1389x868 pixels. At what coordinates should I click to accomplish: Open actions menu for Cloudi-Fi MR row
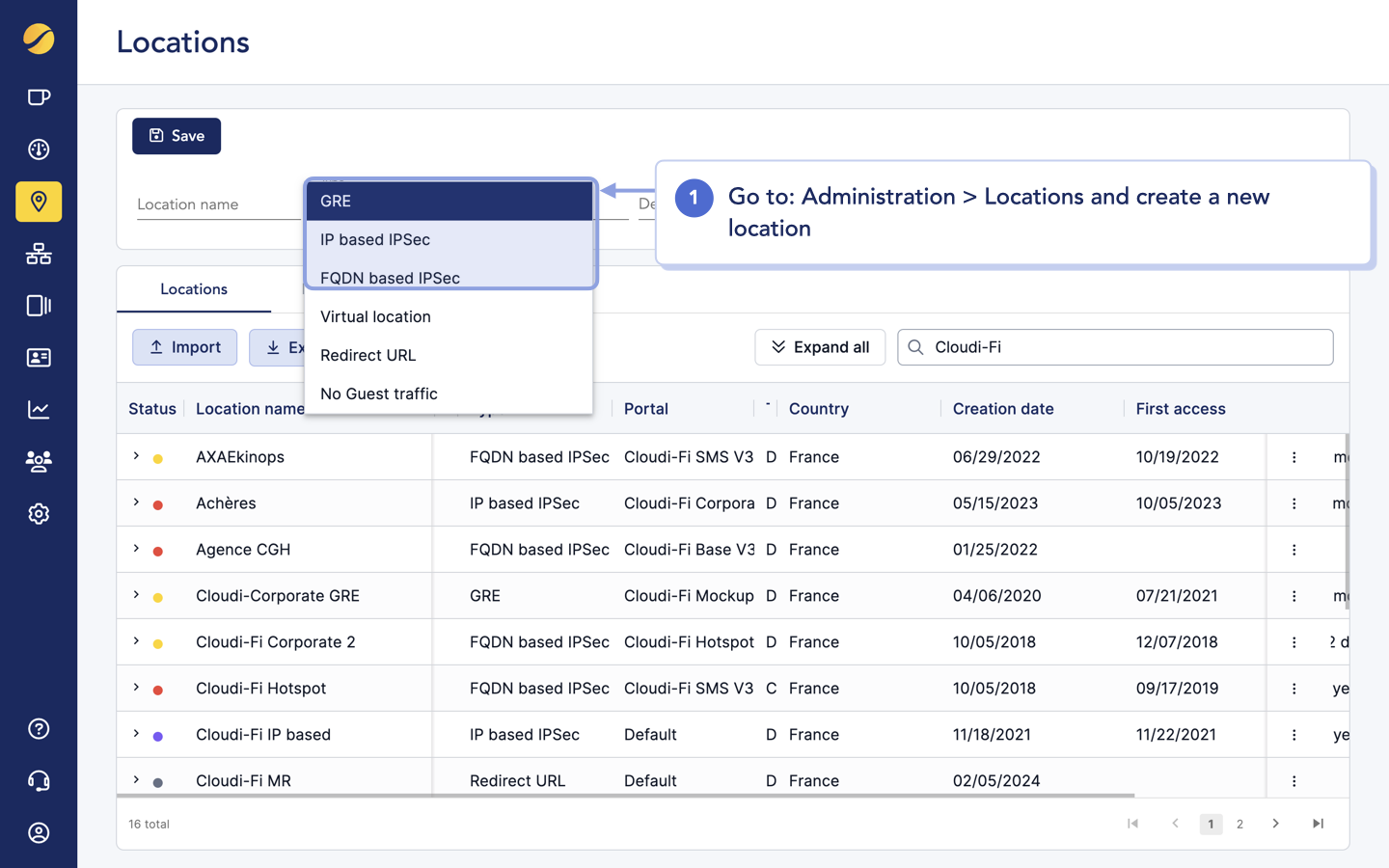click(1294, 781)
